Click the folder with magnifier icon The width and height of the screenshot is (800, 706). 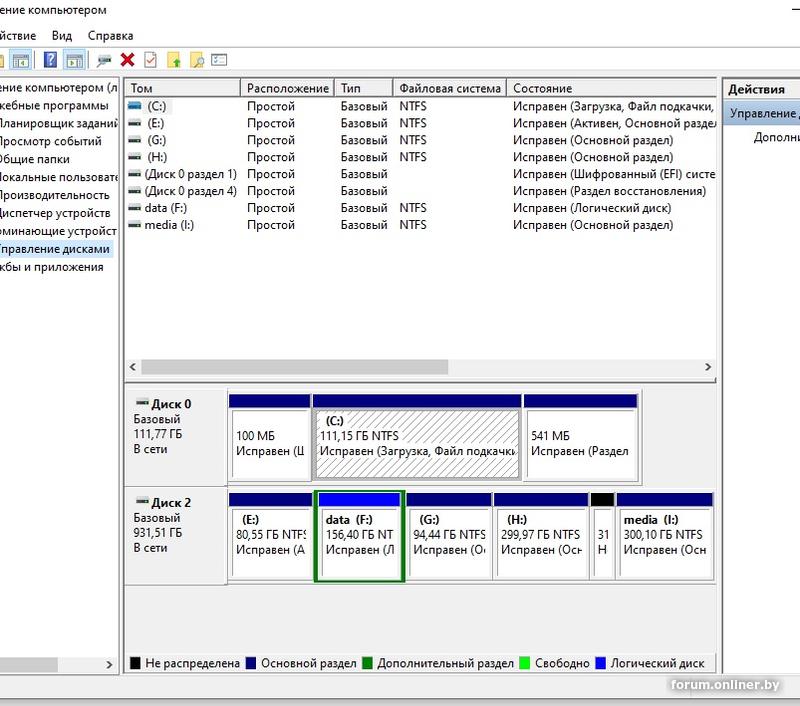point(197,60)
